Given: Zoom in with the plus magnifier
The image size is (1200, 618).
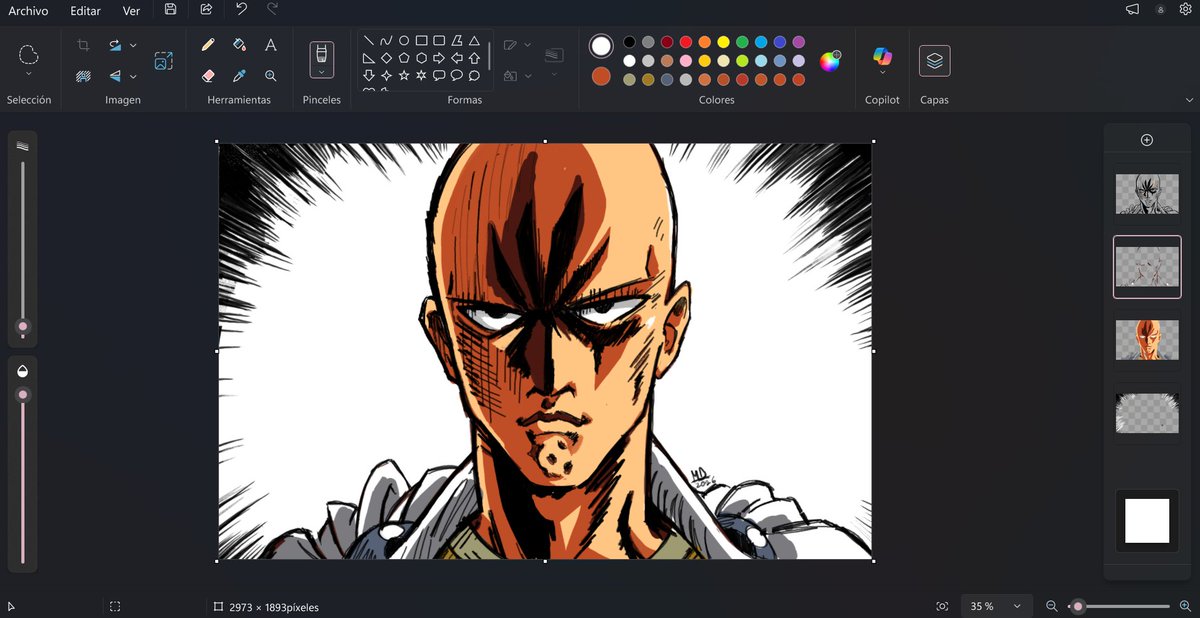Looking at the screenshot, I should point(1185,606).
